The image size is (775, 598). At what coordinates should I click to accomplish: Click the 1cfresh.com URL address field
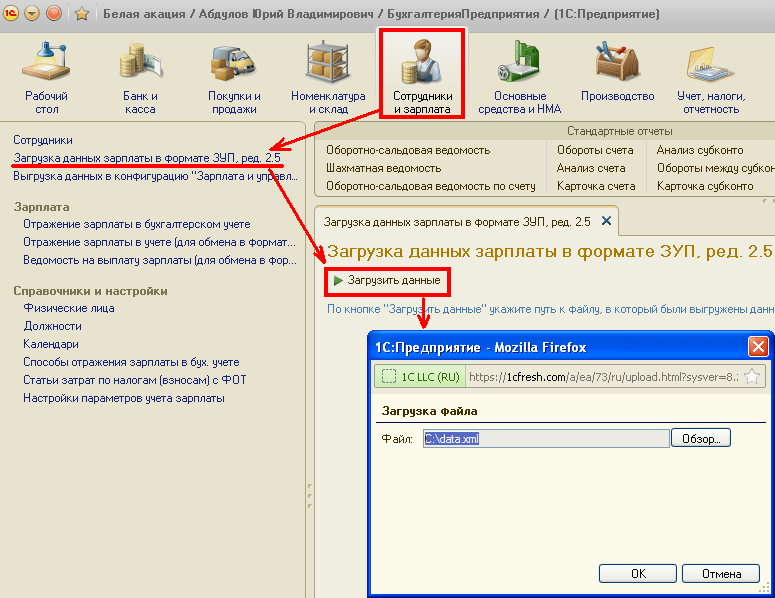point(603,377)
